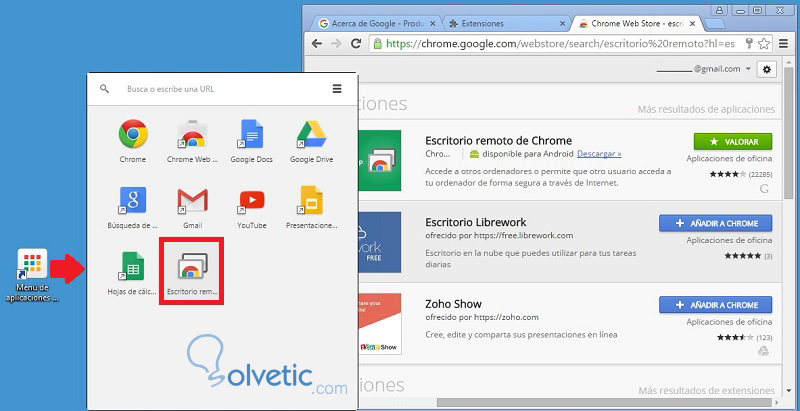Screen dimensions: 800x411
Task: Open Chrome's main menu button
Action: coord(784,44)
